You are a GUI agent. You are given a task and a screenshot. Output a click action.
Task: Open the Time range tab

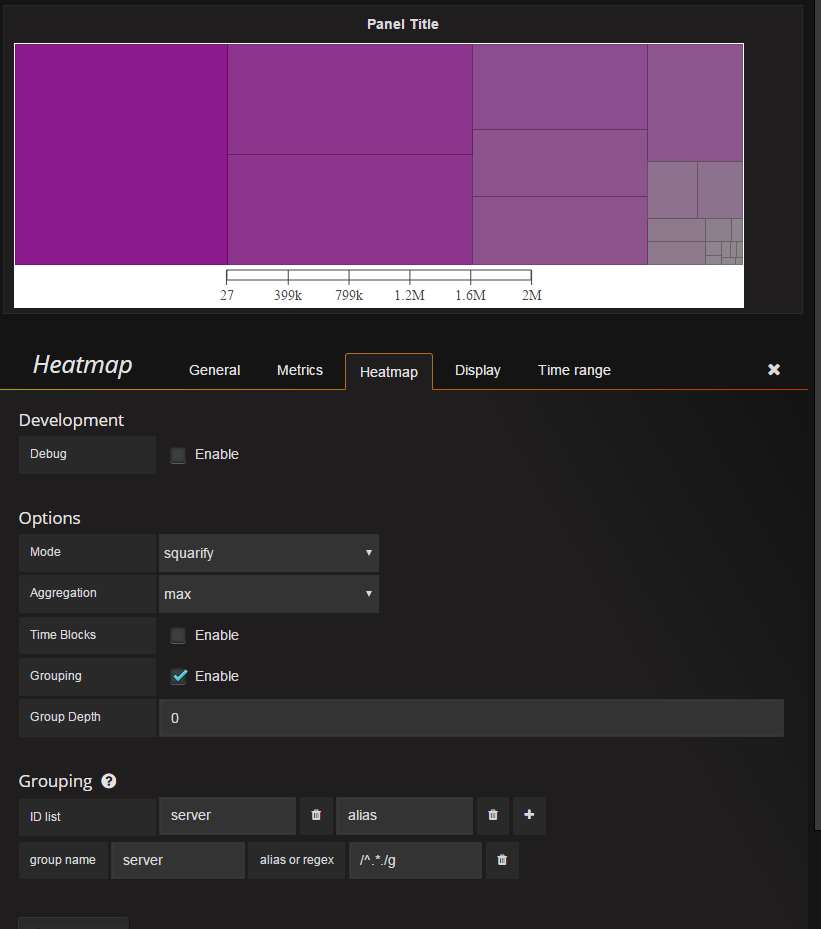[x=574, y=370]
